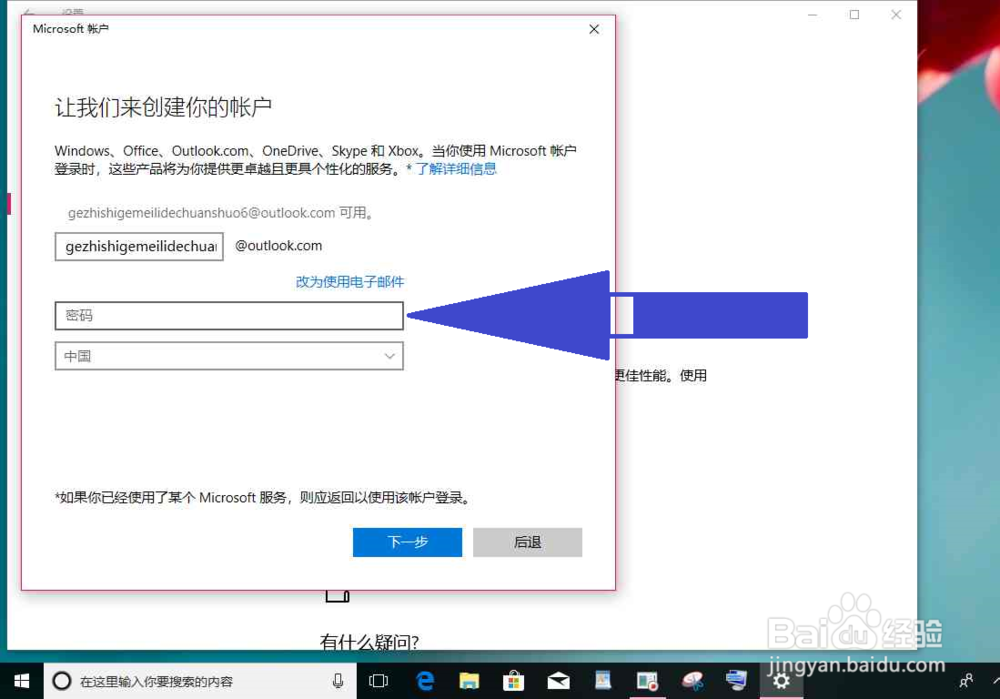This screenshot has height=699, width=1000.
Task: Click 改为使用电子邮件 link
Action: coord(349,282)
